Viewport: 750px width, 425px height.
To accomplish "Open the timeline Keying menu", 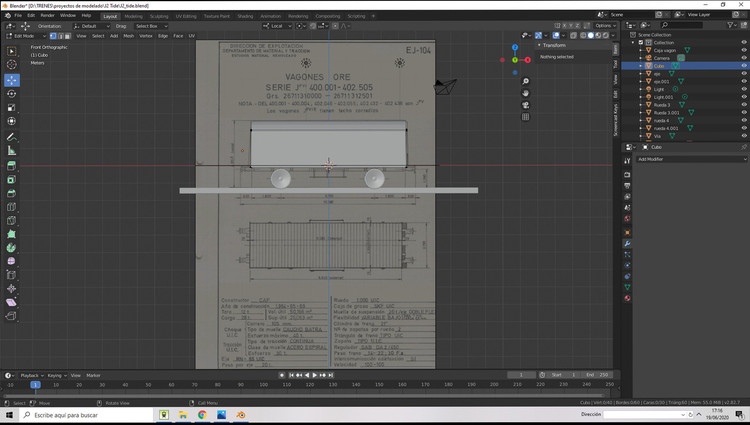I will pyautogui.click(x=56, y=375).
